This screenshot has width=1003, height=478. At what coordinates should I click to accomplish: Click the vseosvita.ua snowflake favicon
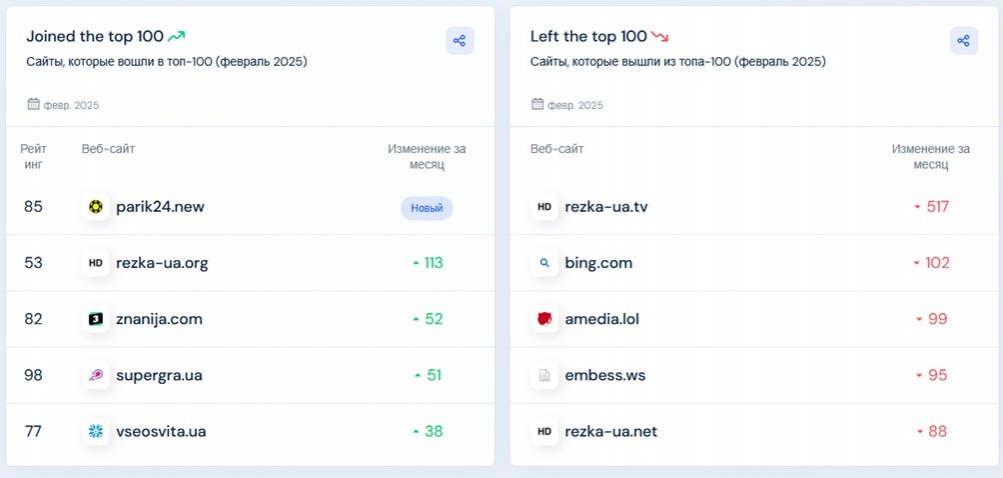coord(96,432)
